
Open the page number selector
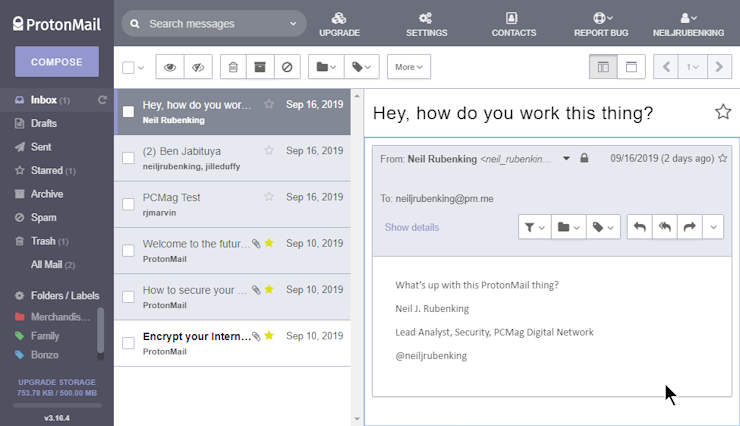693,67
